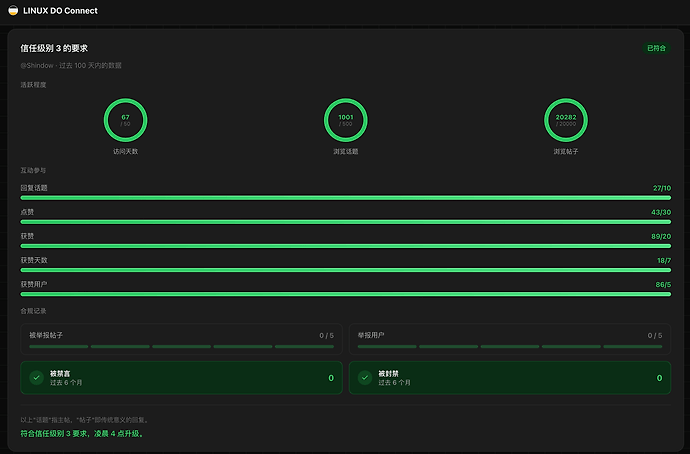Click the 浏览帖子 label
Viewport: 690px width, 454px height.
[565, 151]
